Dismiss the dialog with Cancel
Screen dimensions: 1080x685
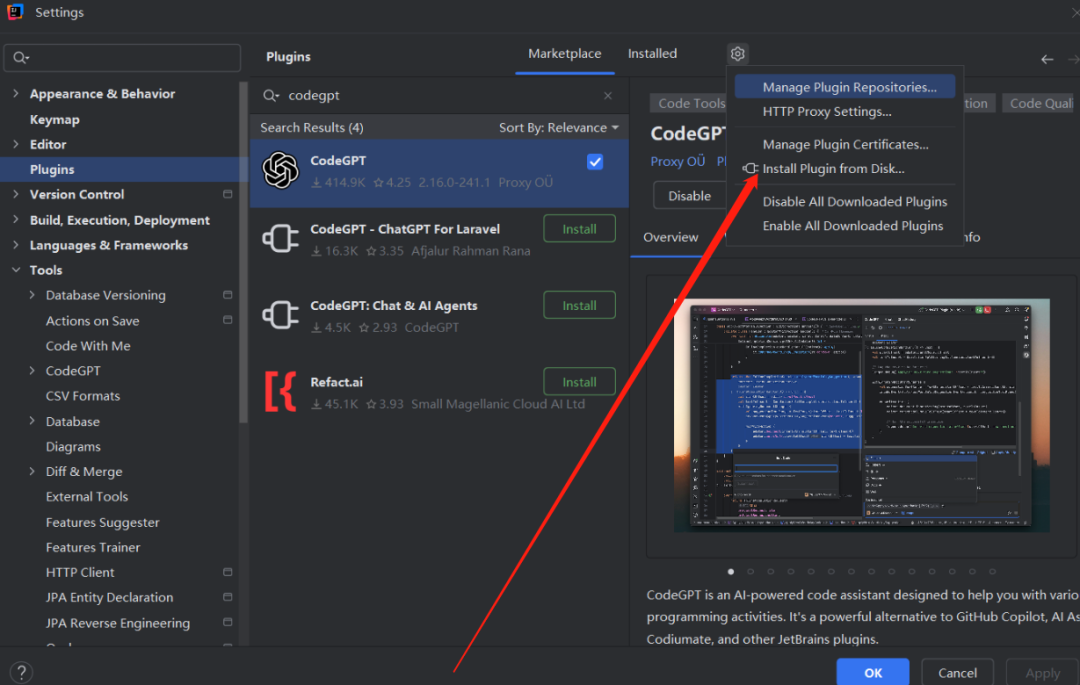coord(957,673)
